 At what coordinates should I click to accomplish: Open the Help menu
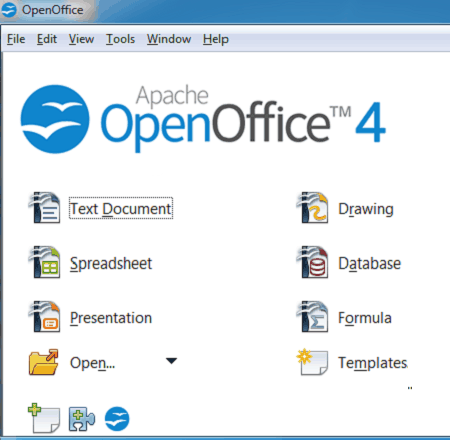click(216, 39)
